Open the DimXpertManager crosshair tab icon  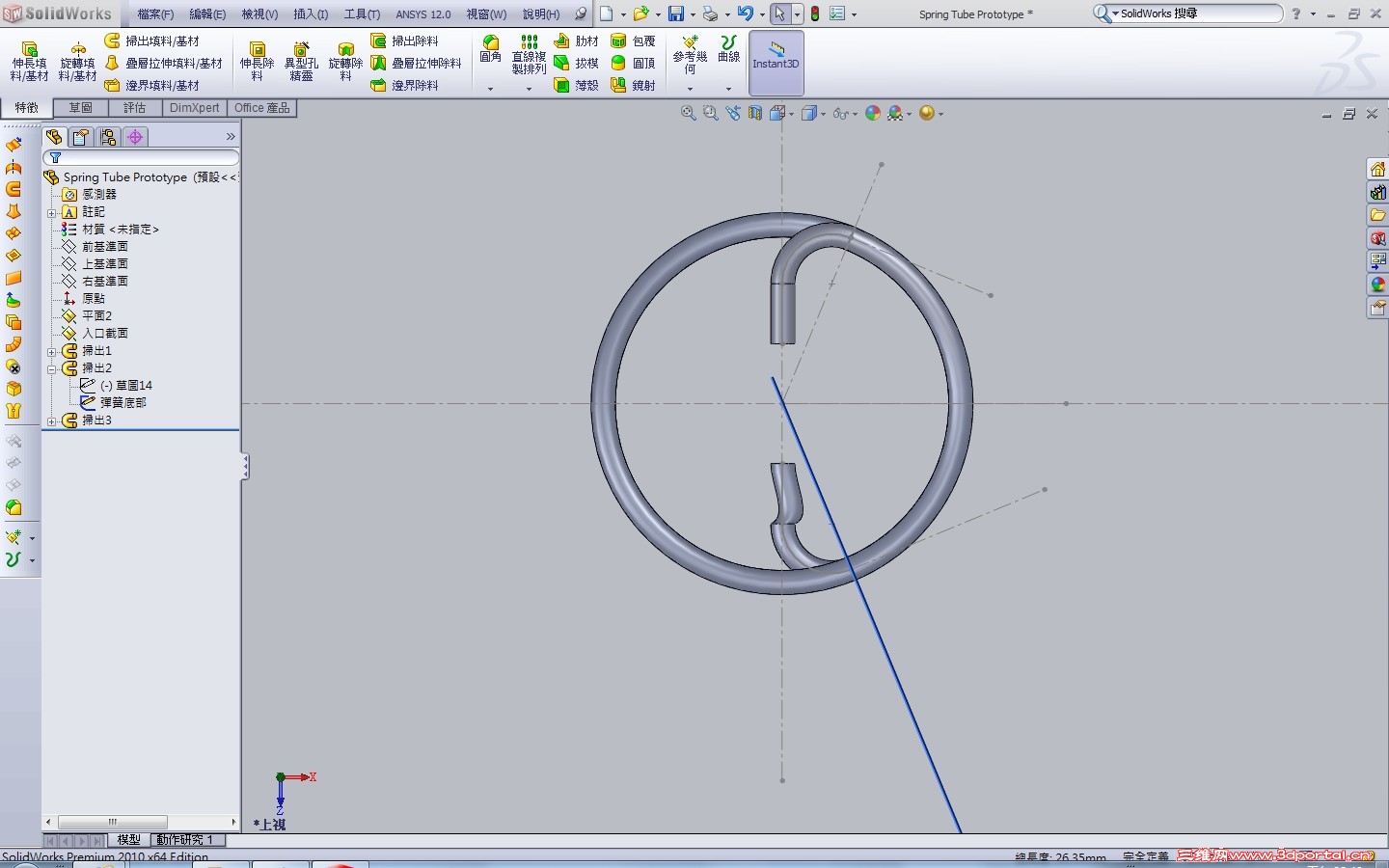[135, 137]
